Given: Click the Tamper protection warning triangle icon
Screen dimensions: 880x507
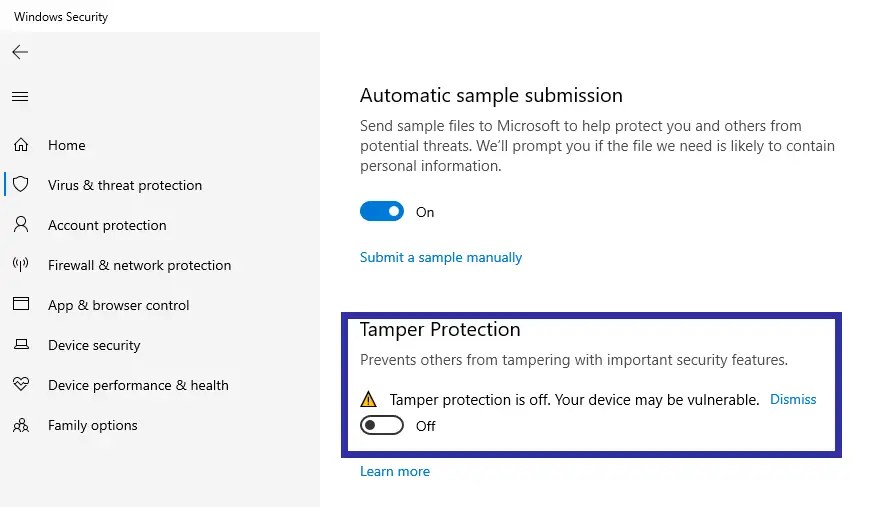Looking at the screenshot, I should point(369,400).
